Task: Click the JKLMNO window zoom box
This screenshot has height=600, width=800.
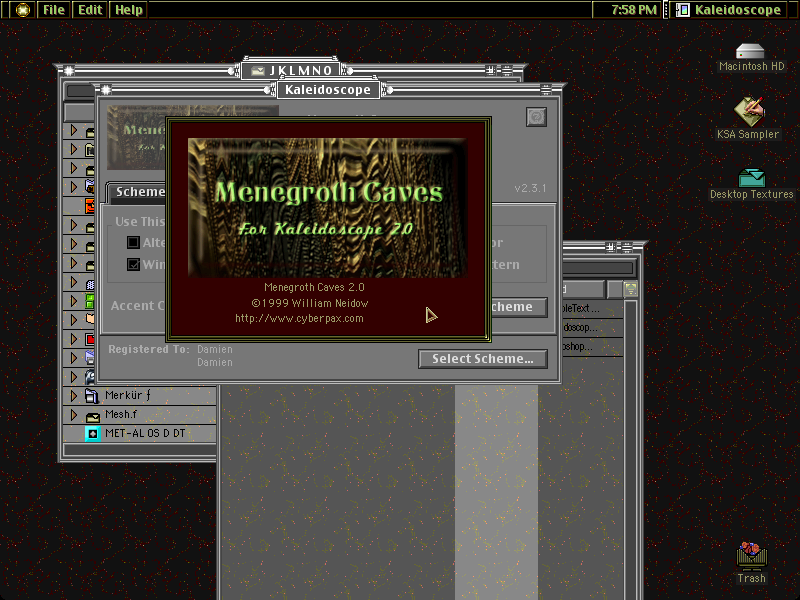Action: (490, 70)
